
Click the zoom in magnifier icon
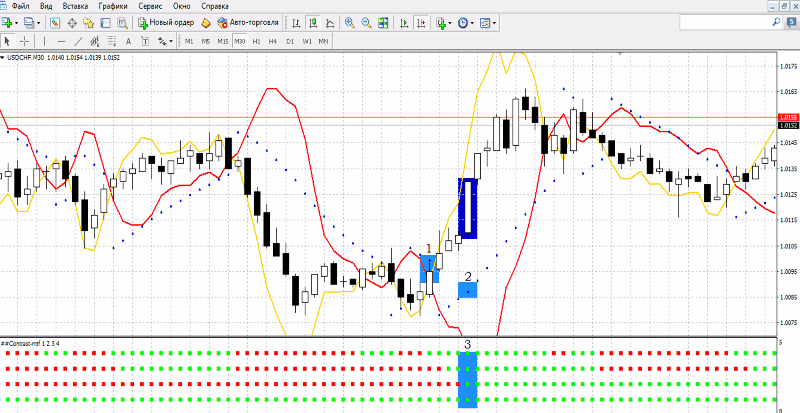[x=349, y=22]
